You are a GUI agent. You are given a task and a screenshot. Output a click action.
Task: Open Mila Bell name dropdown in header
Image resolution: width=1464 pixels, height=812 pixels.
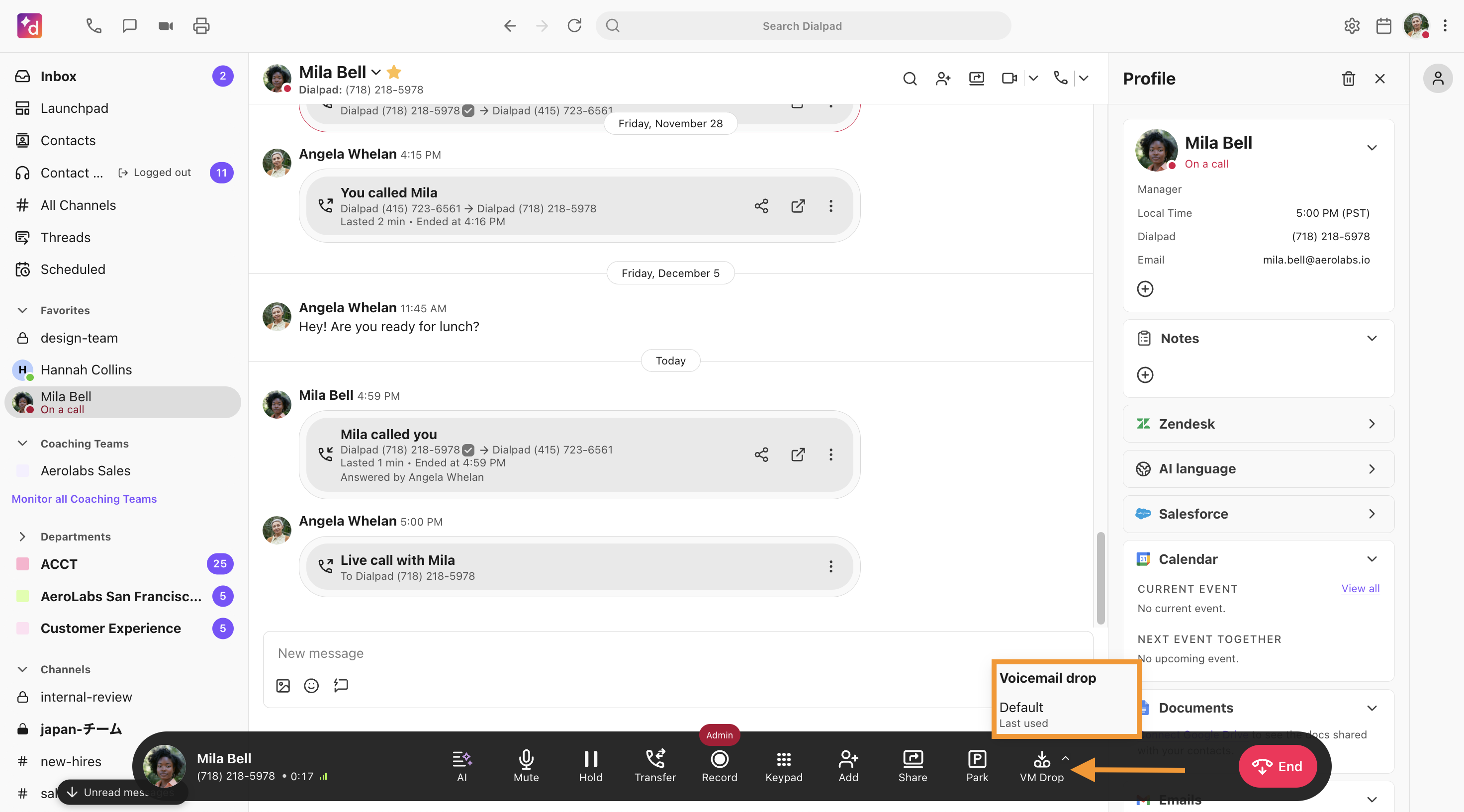pos(375,73)
